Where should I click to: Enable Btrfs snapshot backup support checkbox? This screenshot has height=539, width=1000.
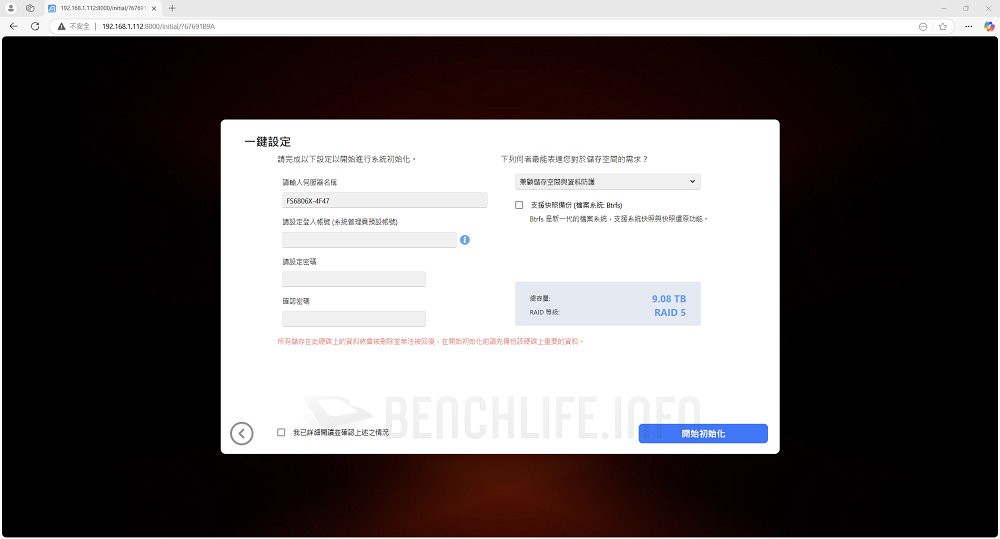(x=519, y=205)
